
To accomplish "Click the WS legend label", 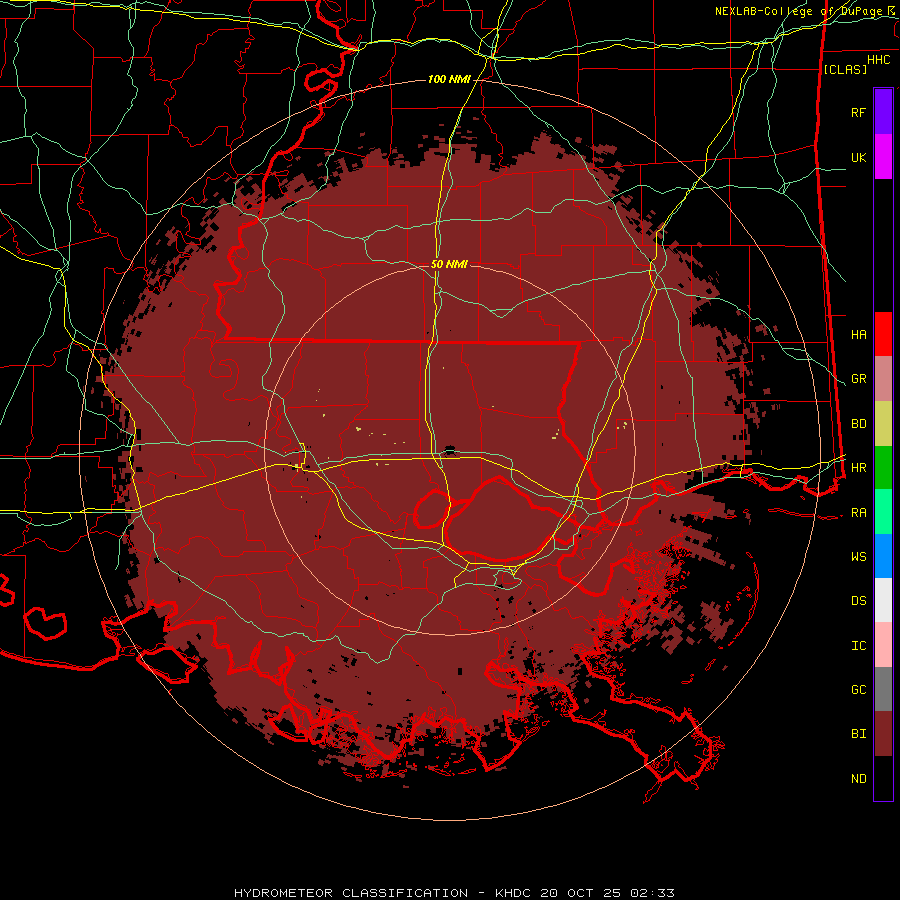I will (858, 557).
